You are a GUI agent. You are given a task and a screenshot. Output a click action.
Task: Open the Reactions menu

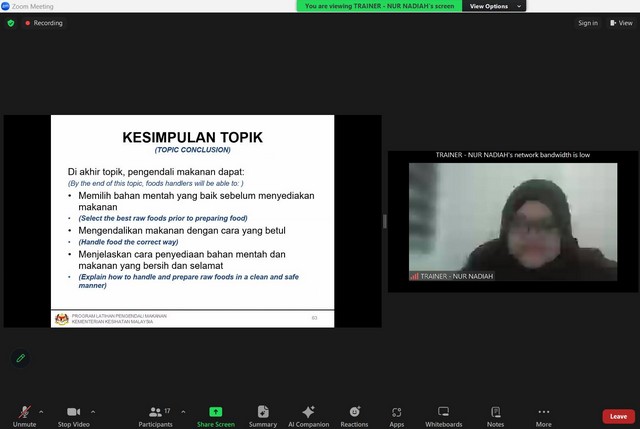pos(354,413)
